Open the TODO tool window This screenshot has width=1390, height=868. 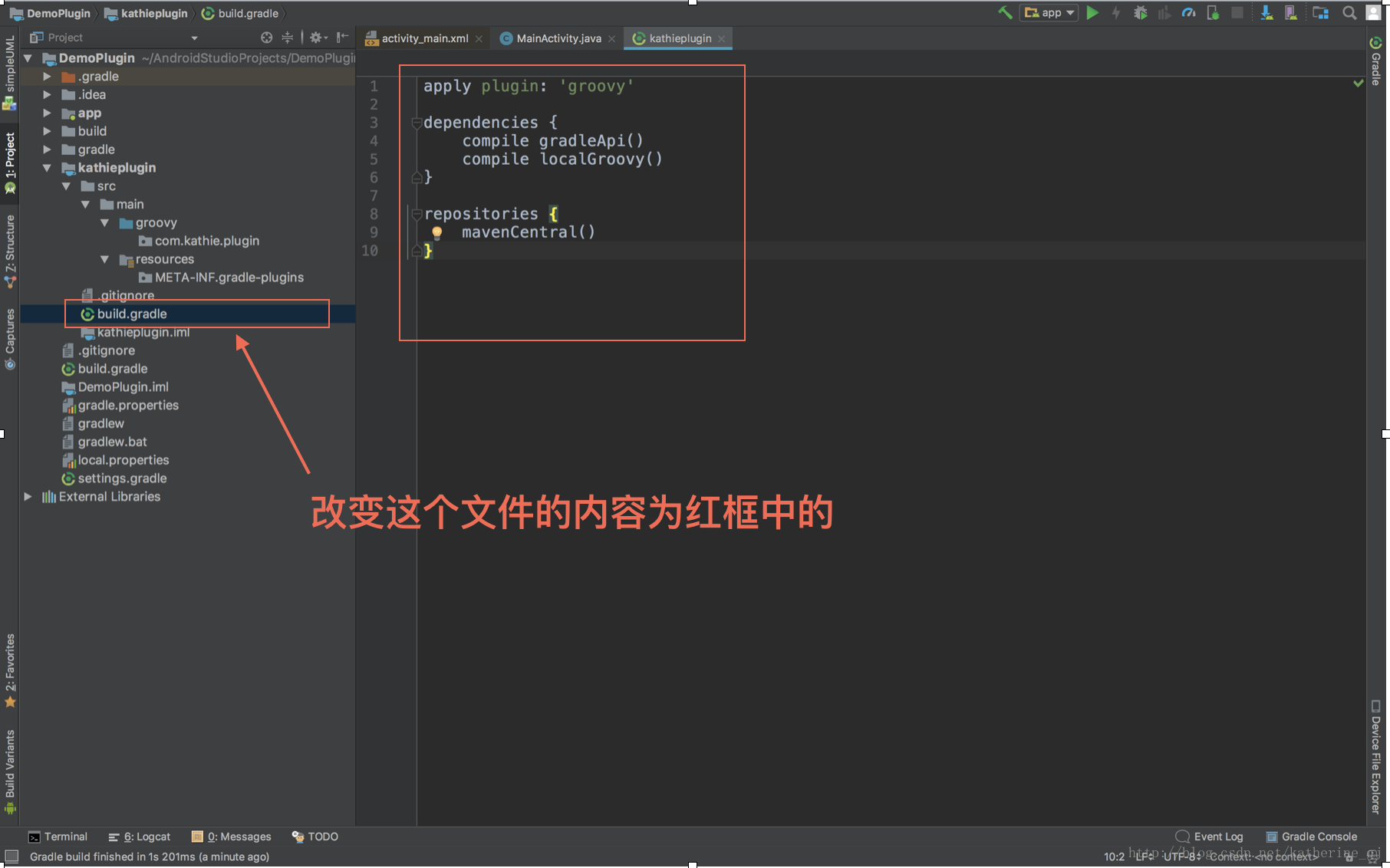click(315, 837)
